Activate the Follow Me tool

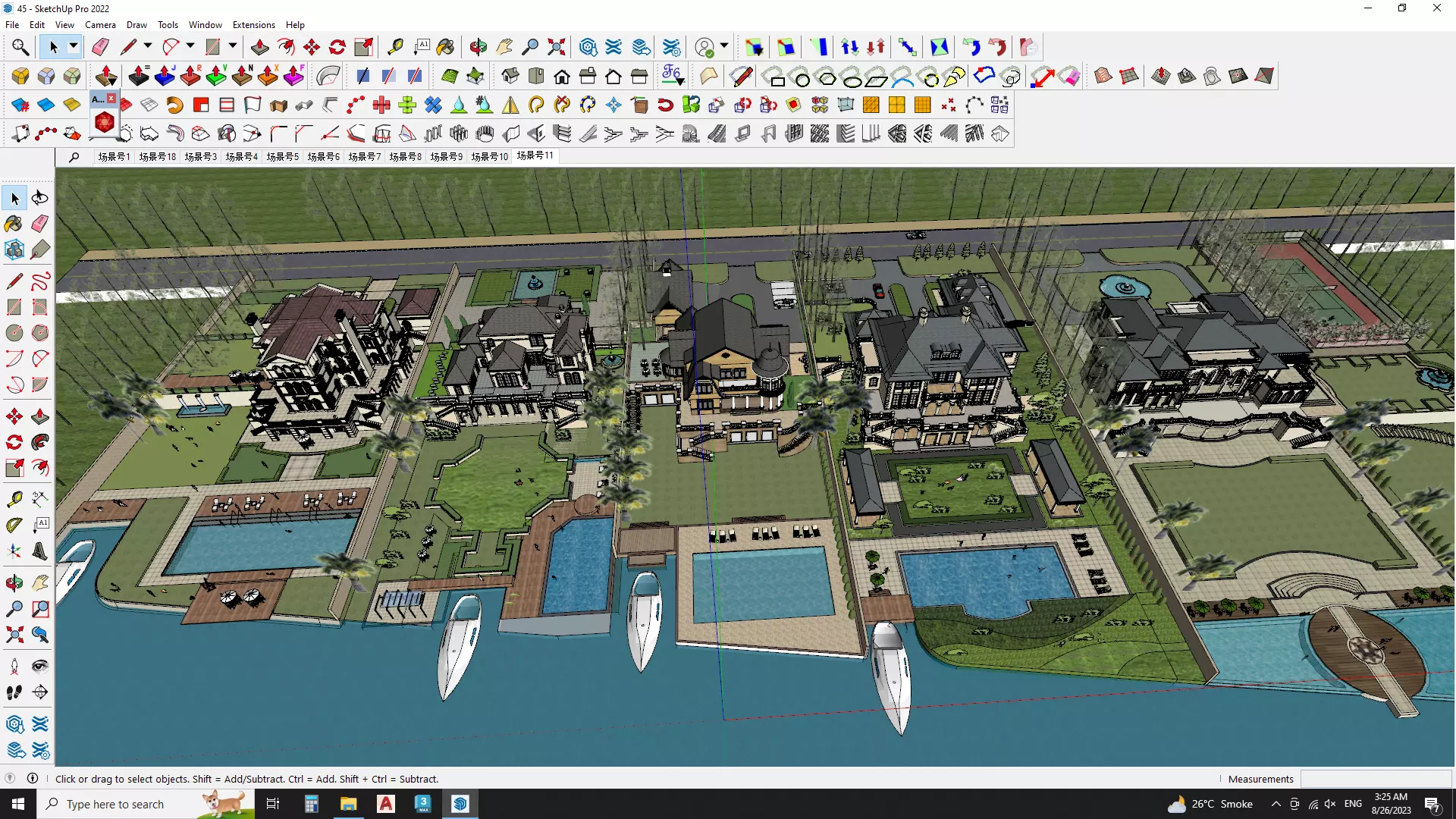click(40, 442)
